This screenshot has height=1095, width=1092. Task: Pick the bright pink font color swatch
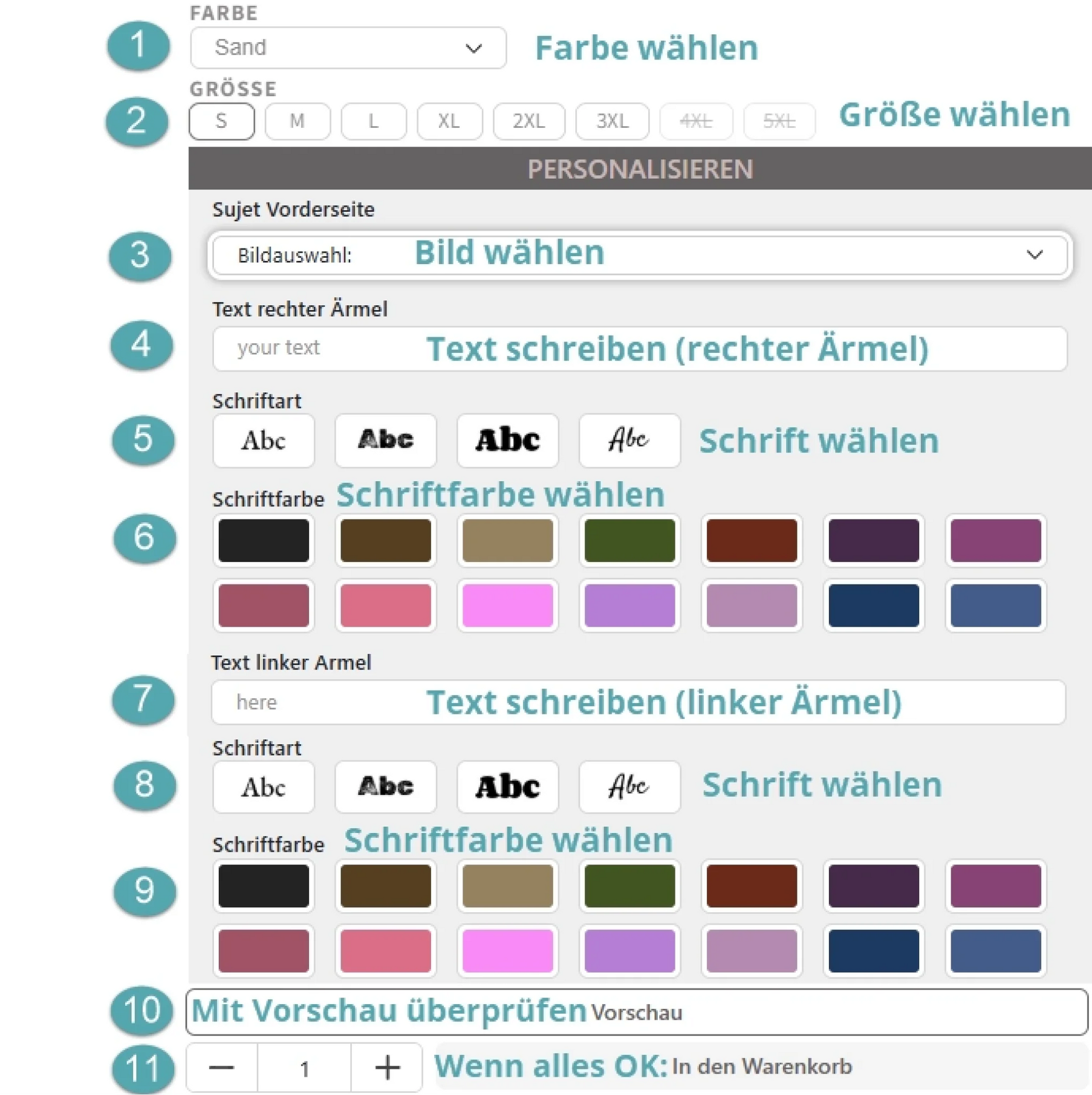(507, 605)
